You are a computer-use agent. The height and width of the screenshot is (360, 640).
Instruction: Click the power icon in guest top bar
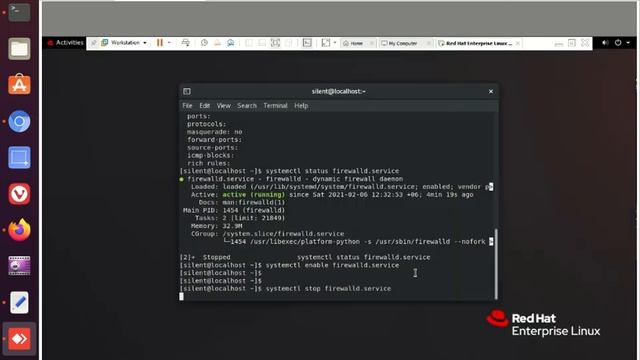tap(618, 42)
